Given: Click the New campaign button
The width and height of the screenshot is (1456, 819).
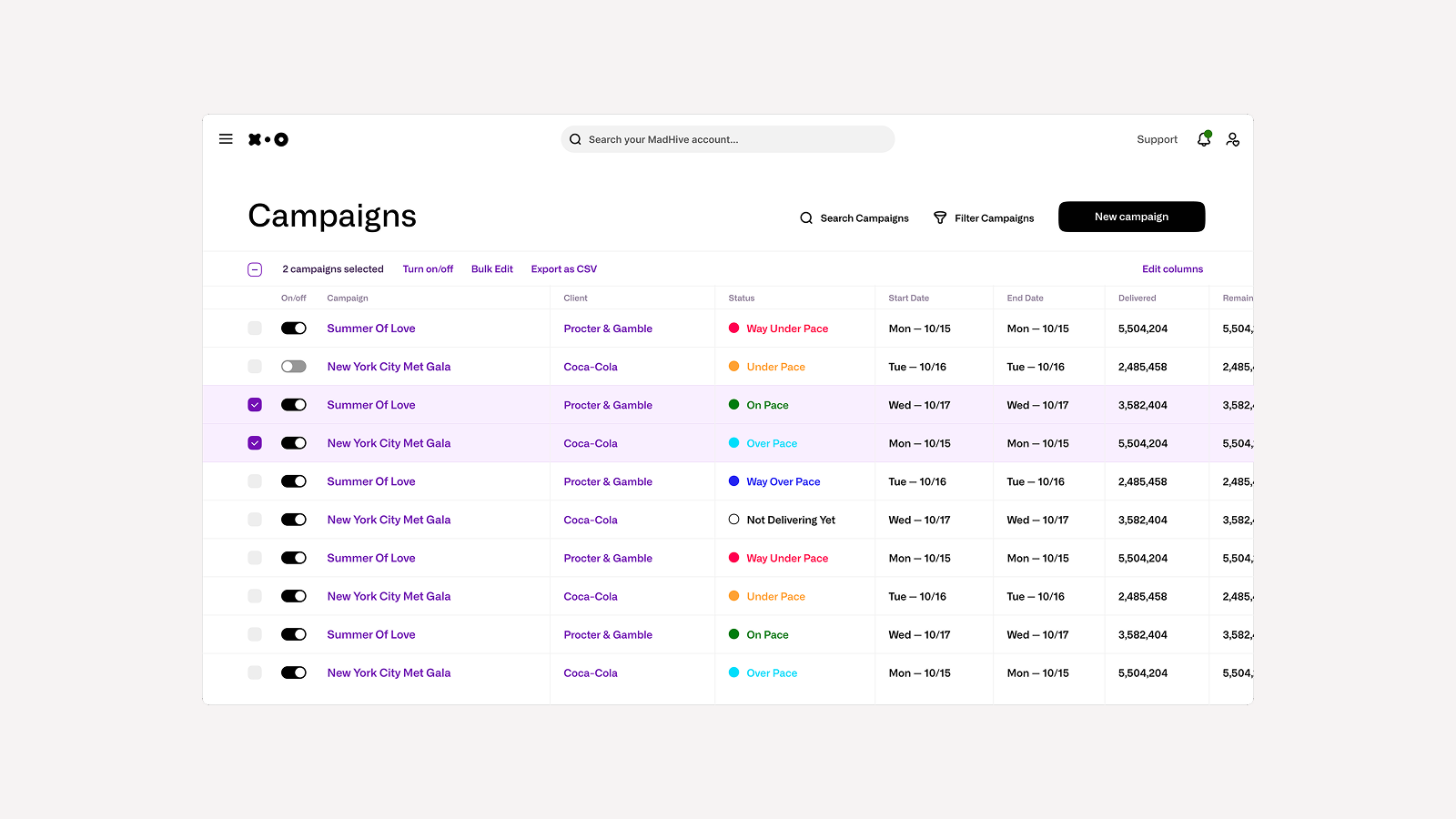Looking at the screenshot, I should [x=1131, y=217].
